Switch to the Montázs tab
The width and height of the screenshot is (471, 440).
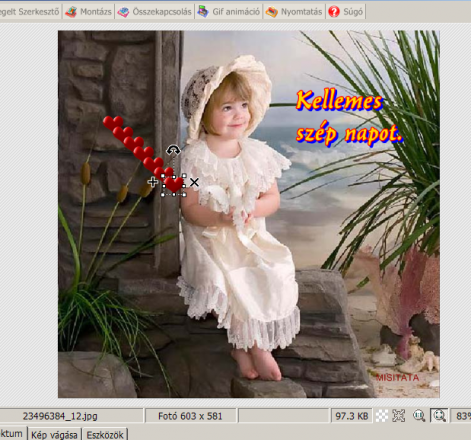coord(88,12)
